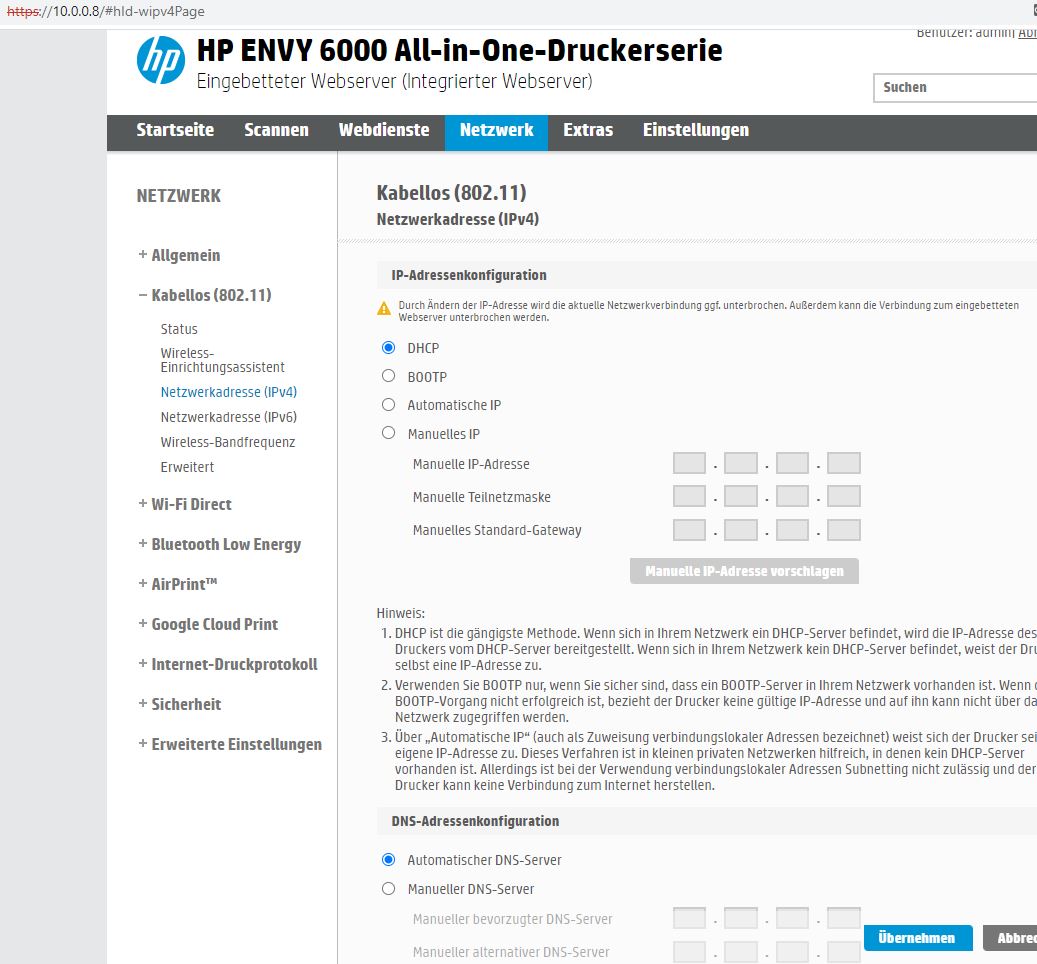1037x964 pixels.
Task: Click Manuelle IP-Adresse vorschlagen button
Action: coord(745,571)
